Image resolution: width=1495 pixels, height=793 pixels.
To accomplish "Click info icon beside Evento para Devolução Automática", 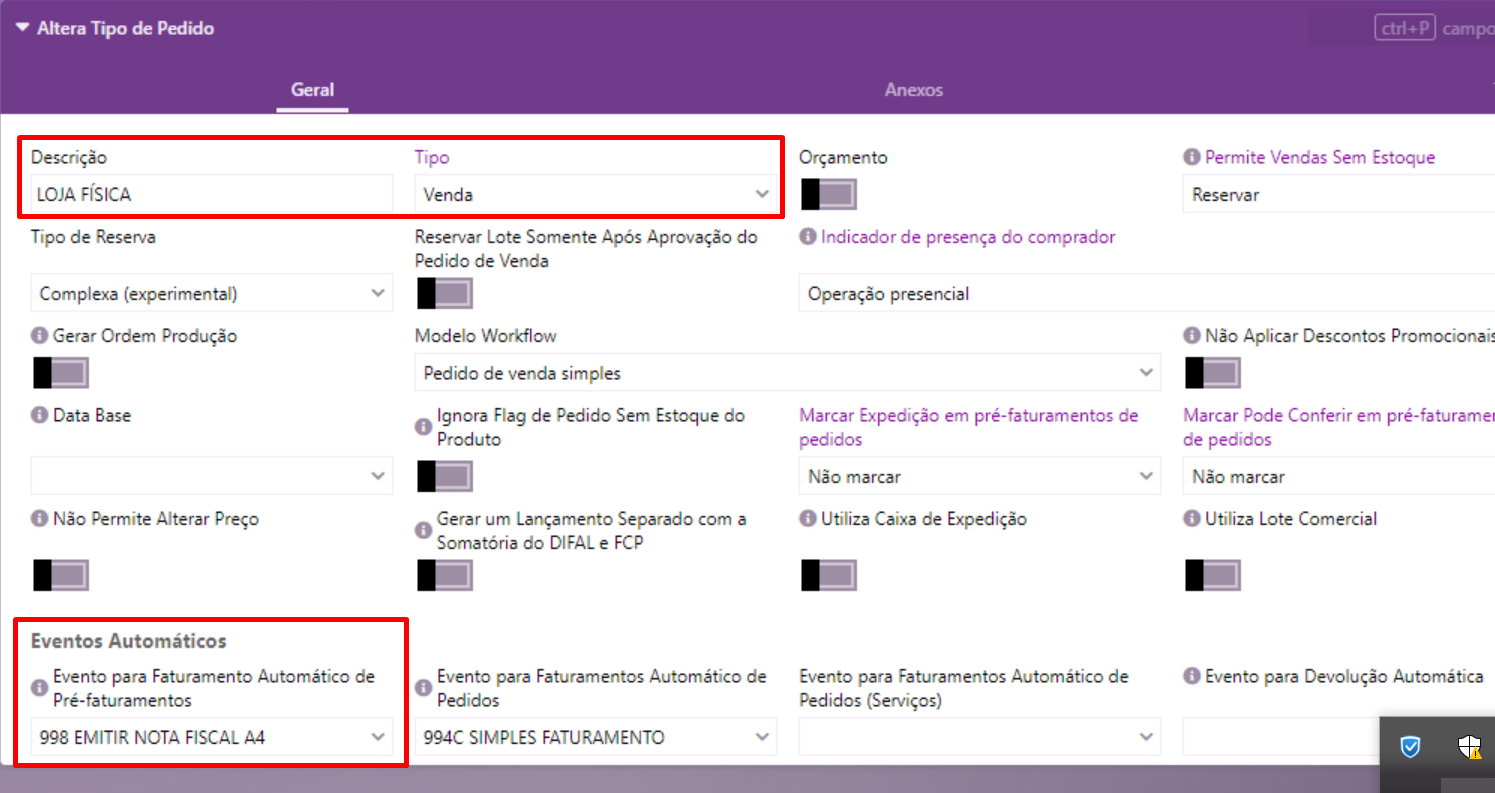I will point(1192,676).
